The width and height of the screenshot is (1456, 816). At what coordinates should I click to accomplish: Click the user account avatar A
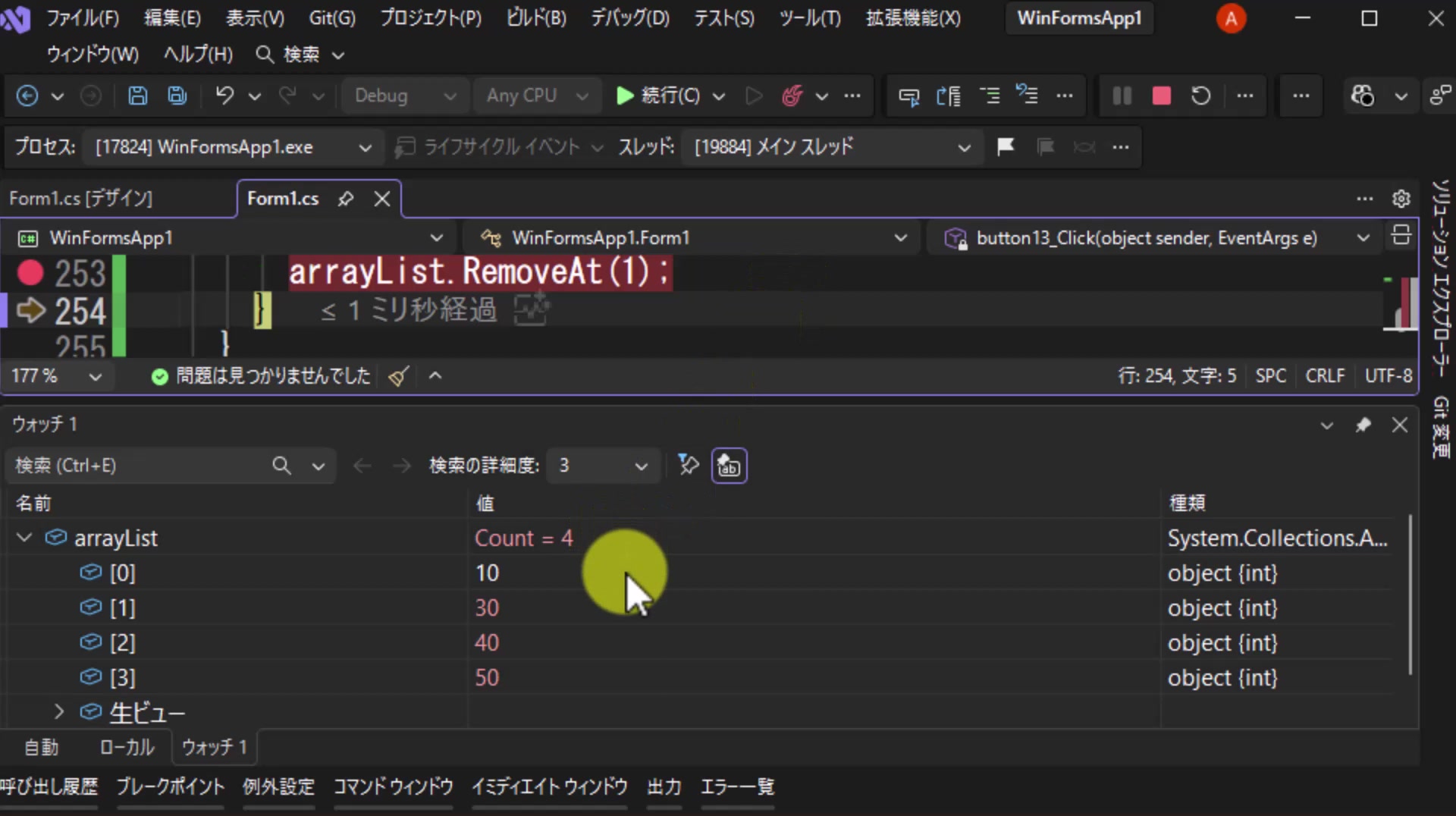click(x=1231, y=18)
